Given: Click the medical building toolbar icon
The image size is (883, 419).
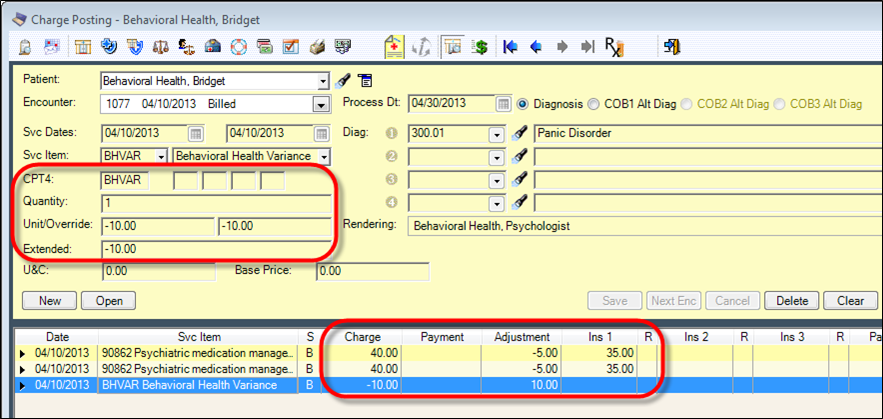Looking at the screenshot, I should click(x=213, y=46).
